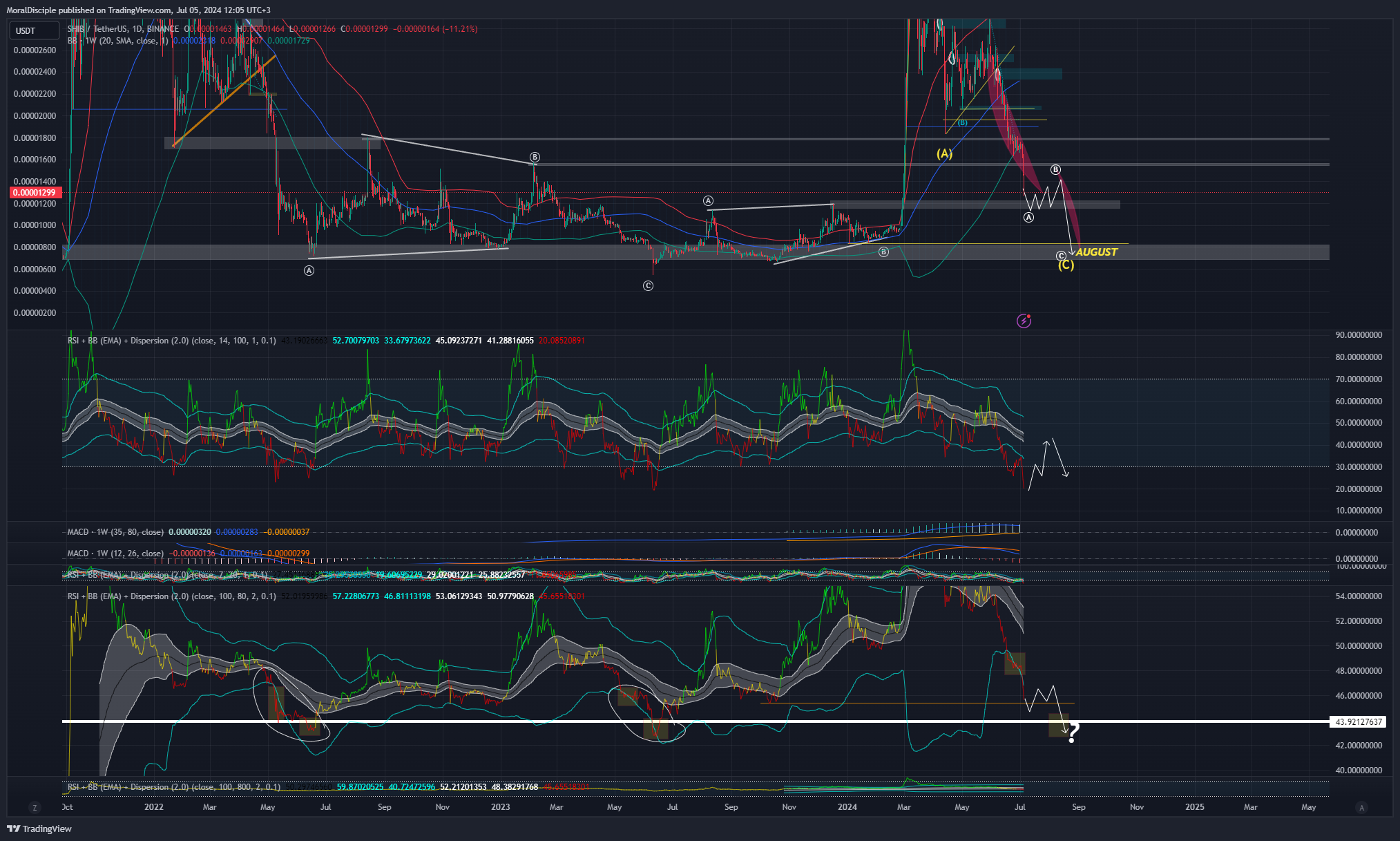Click the purple lightning bolt event icon

tap(1024, 321)
